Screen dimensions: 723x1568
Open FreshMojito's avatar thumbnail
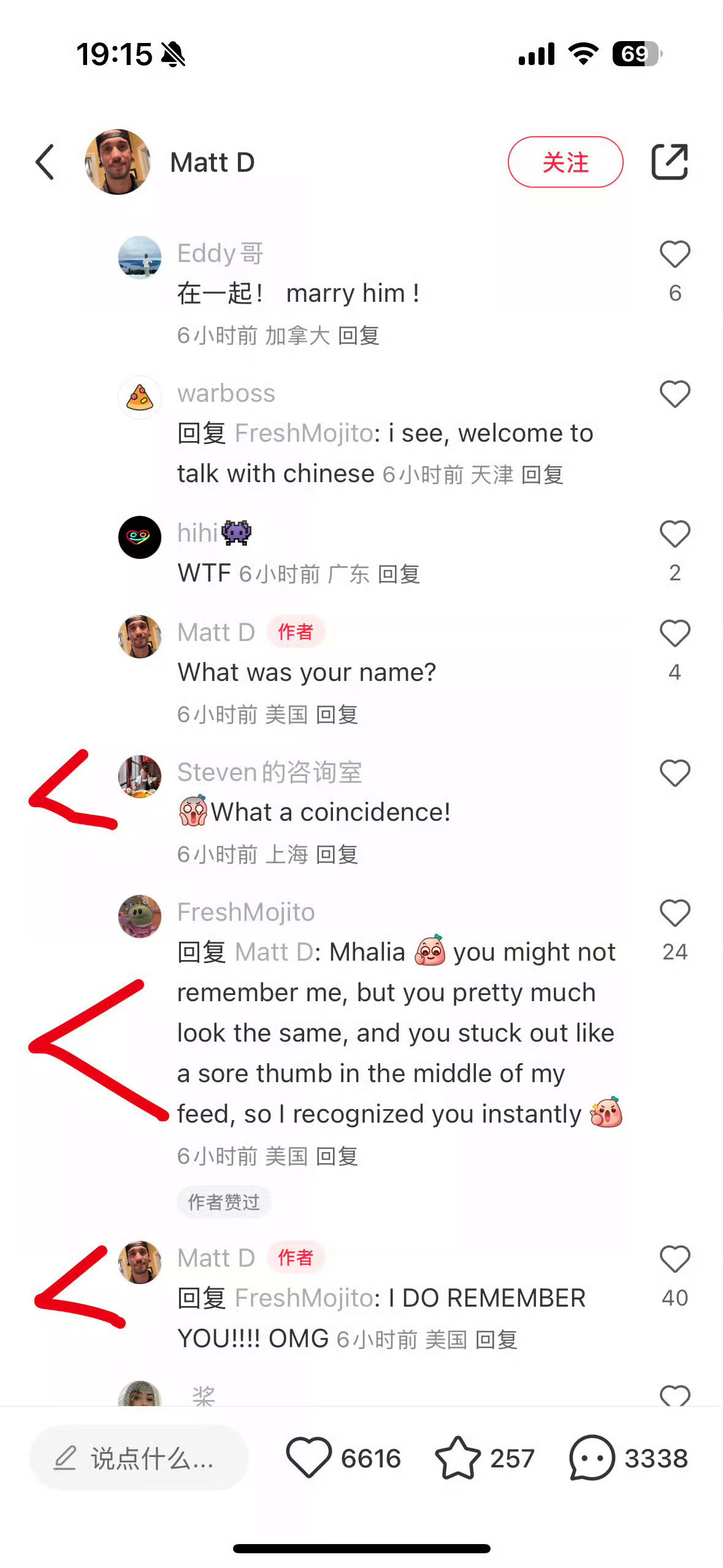point(140,917)
